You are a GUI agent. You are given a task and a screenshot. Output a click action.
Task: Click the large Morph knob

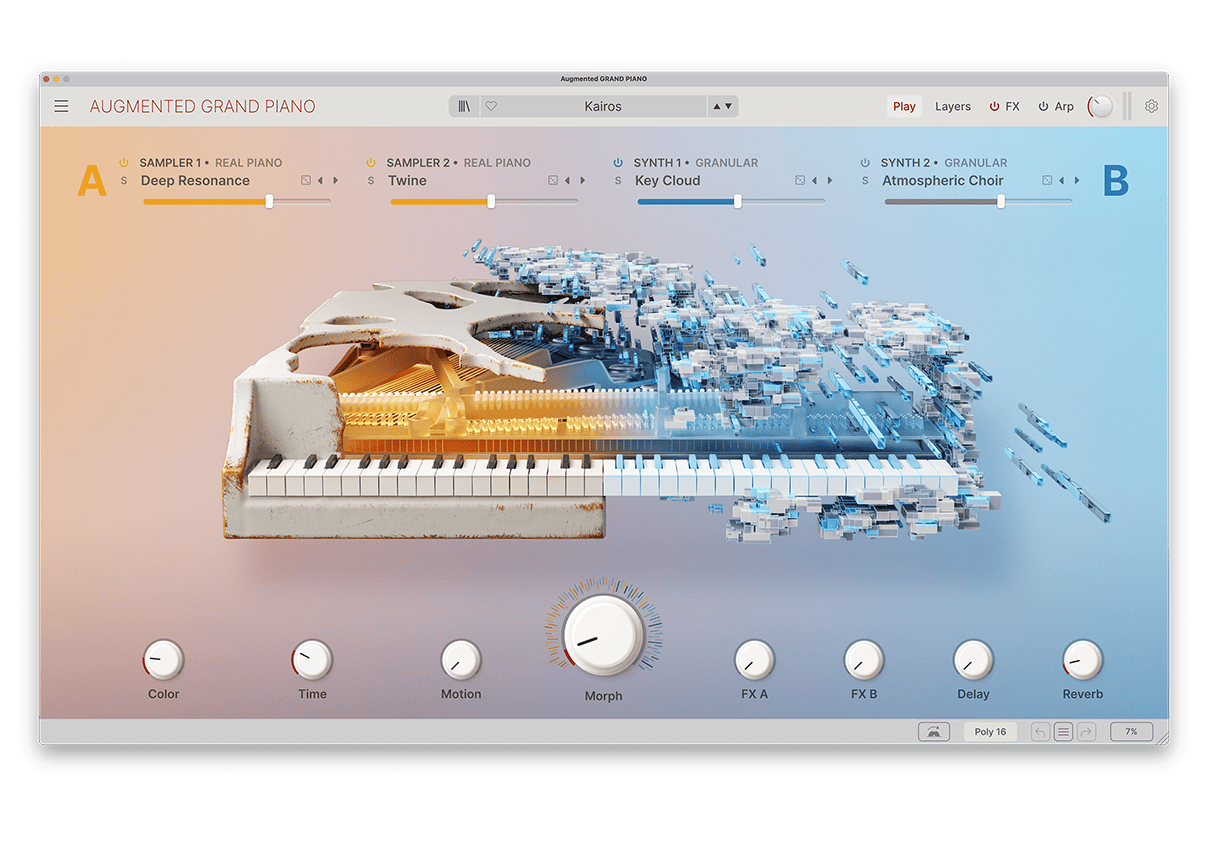603,636
